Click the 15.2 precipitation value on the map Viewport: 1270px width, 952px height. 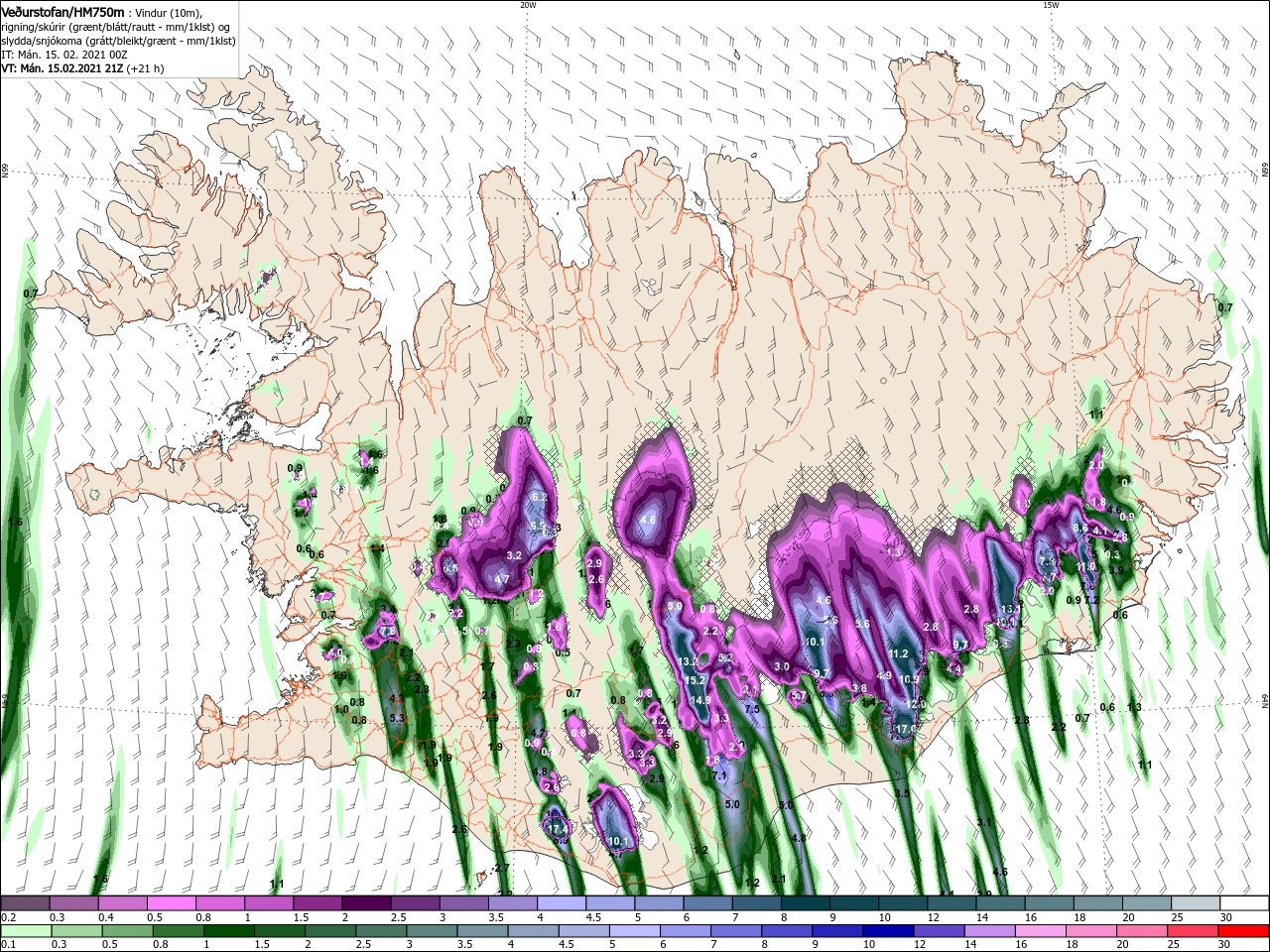coord(695,680)
